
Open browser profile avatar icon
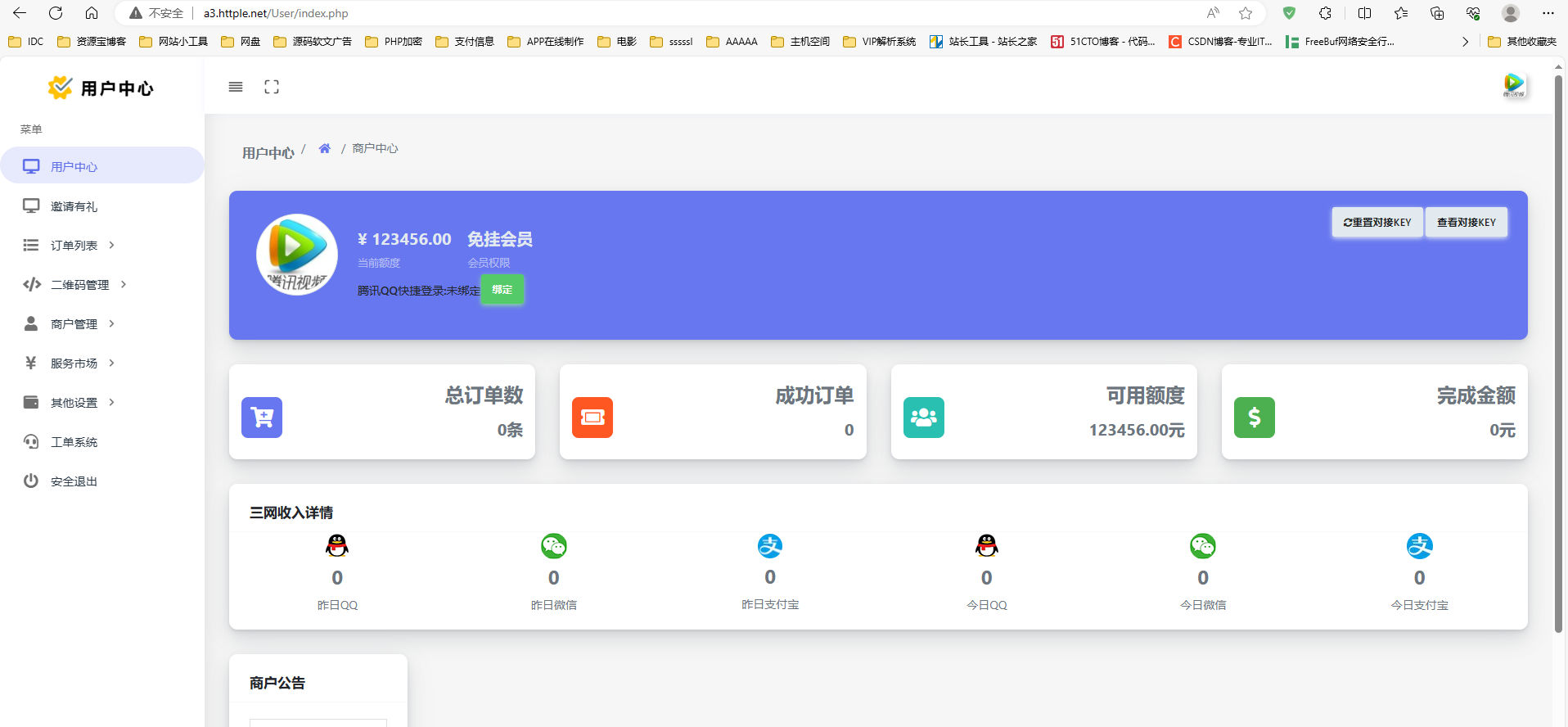[1511, 13]
